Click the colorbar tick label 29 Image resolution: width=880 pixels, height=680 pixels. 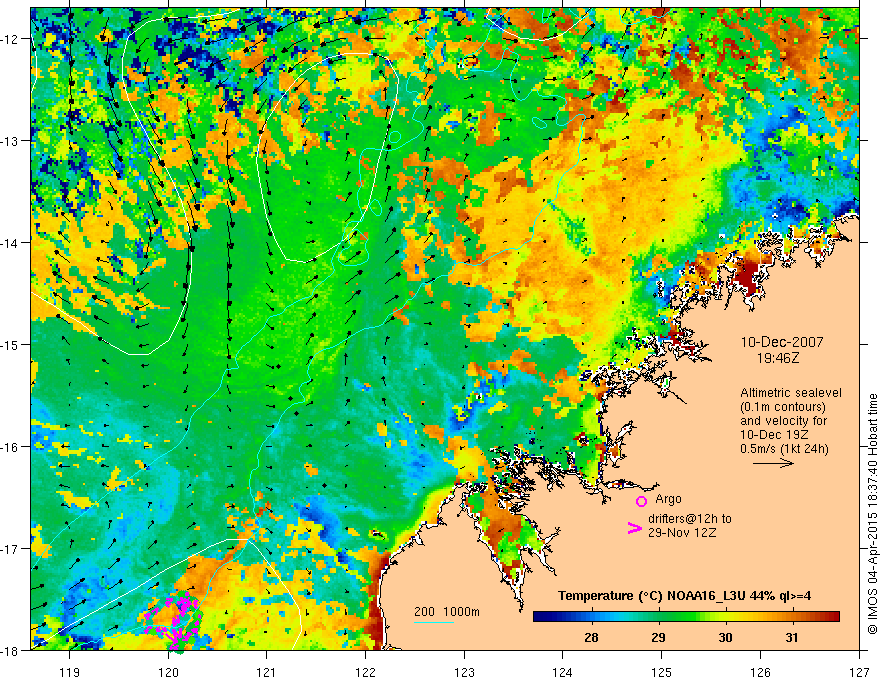click(x=658, y=637)
